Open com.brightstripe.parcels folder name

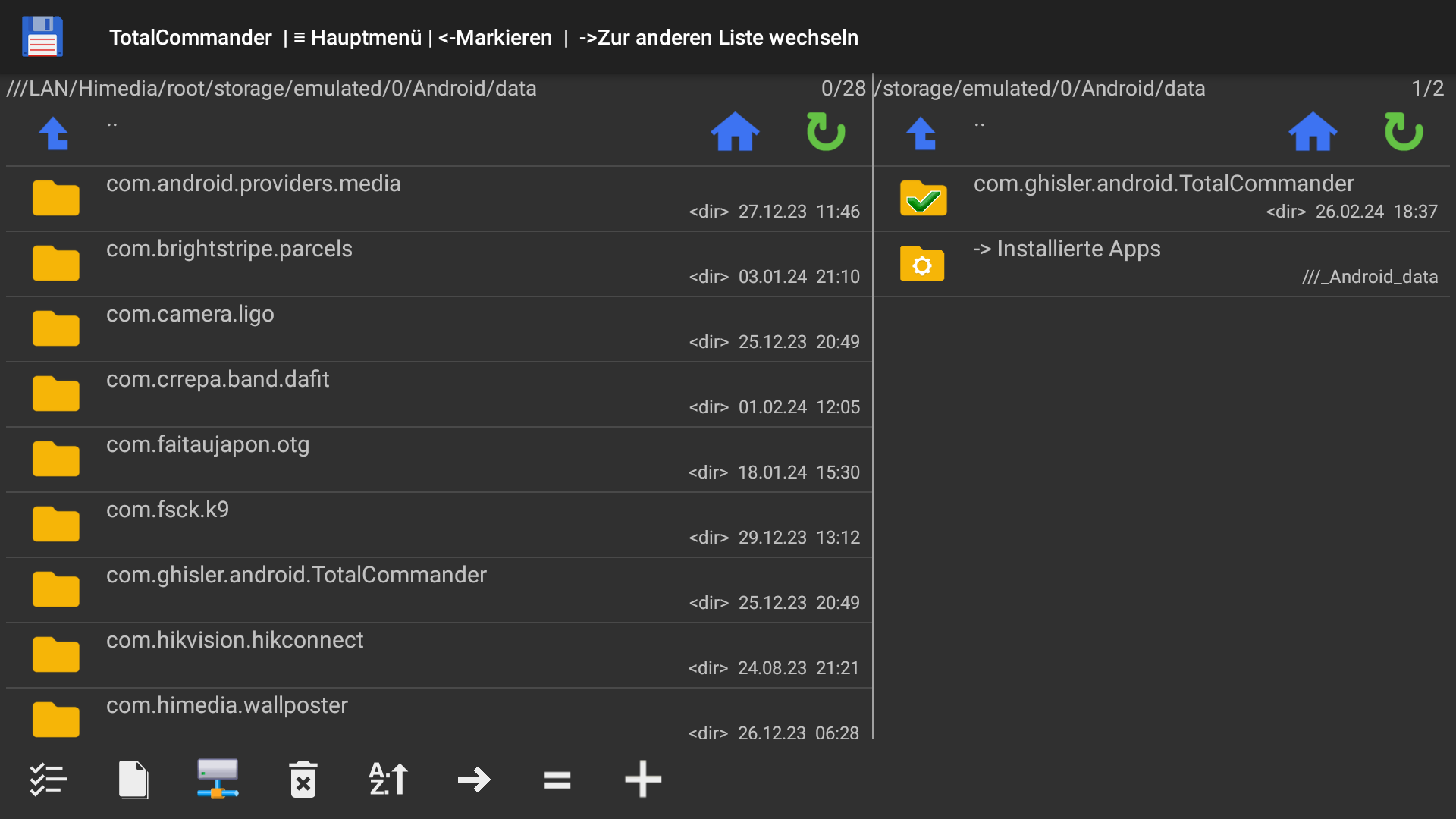(229, 249)
